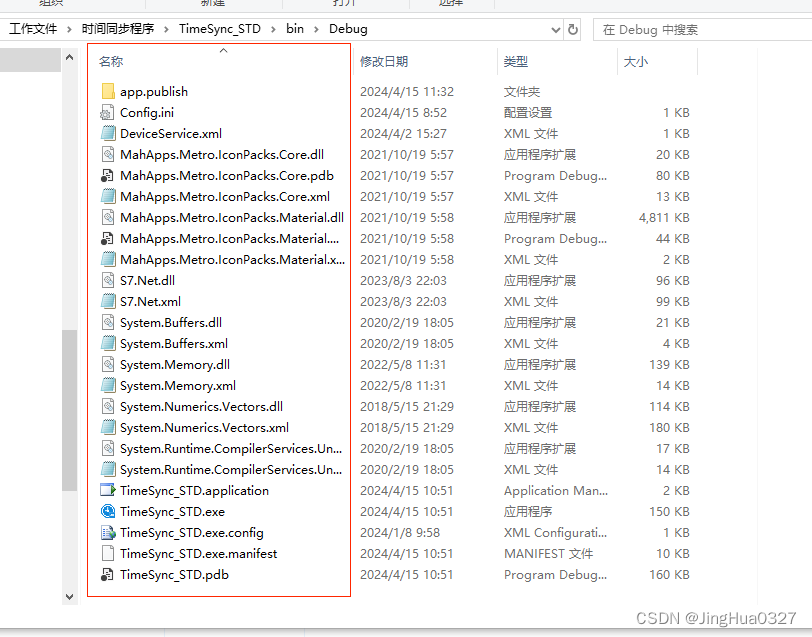Click the DeviceService.xml file icon

pyautogui.click(x=108, y=133)
